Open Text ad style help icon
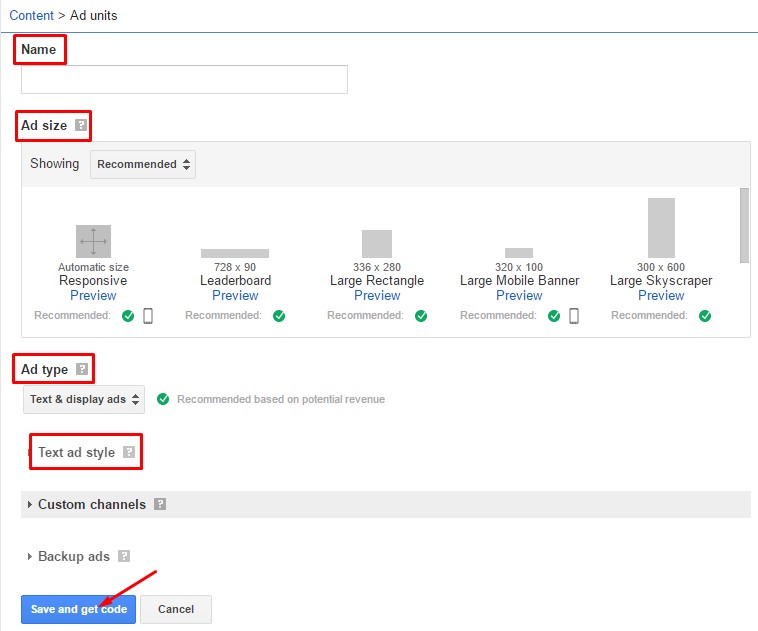This screenshot has width=758, height=631. pos(129,452)
